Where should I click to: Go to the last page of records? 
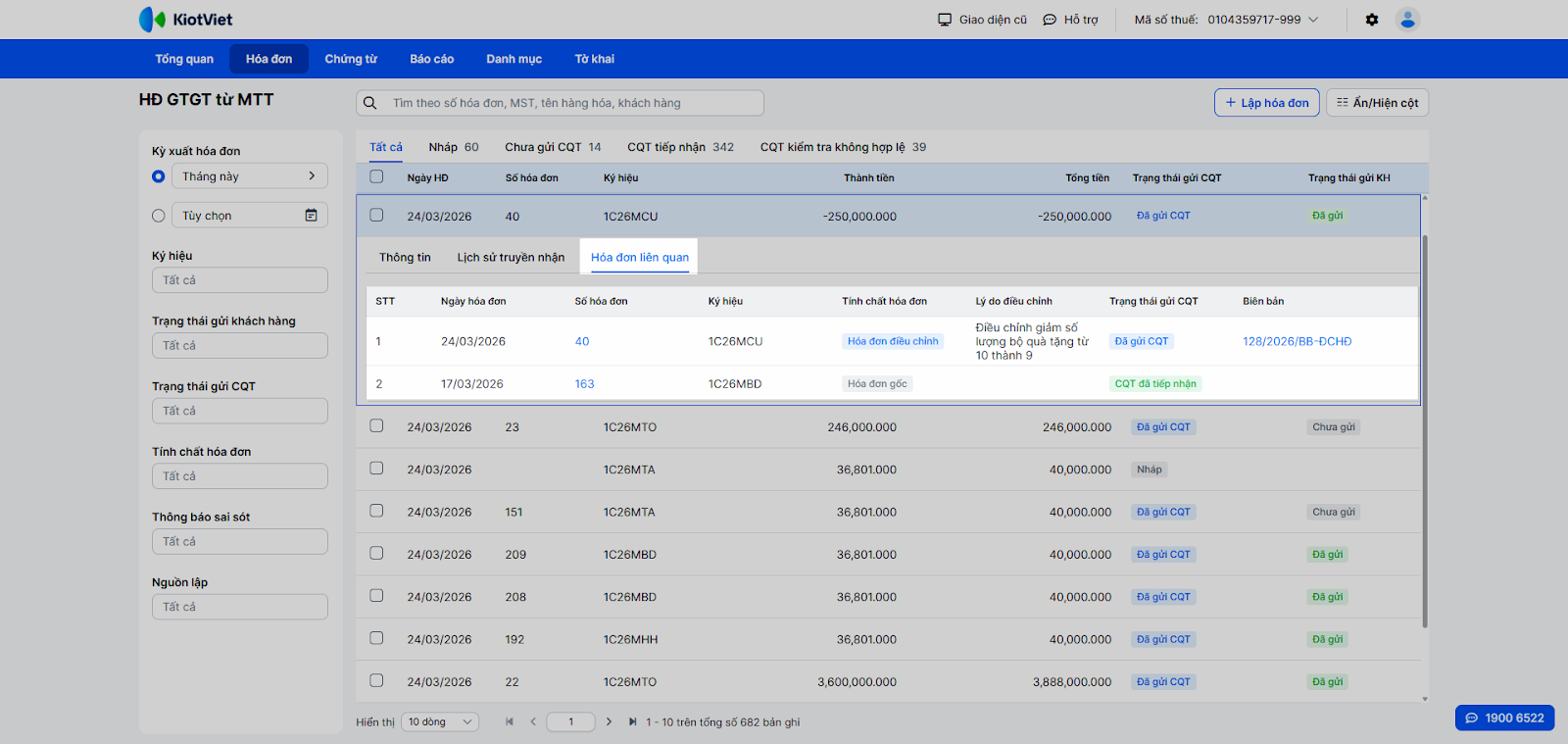632,722
